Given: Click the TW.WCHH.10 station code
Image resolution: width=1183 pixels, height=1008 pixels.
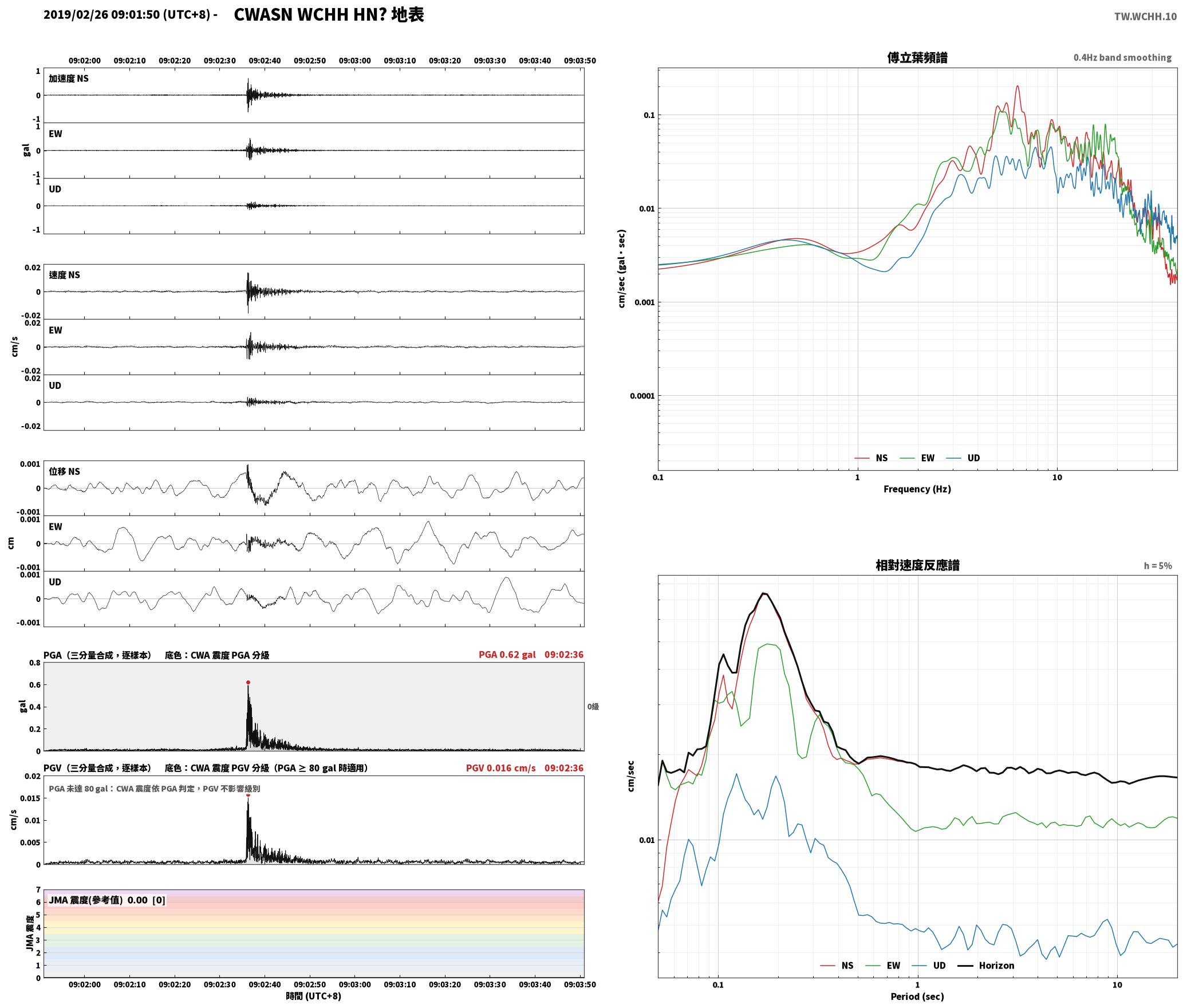Looking at the screenshot, I should (1145, 17).
